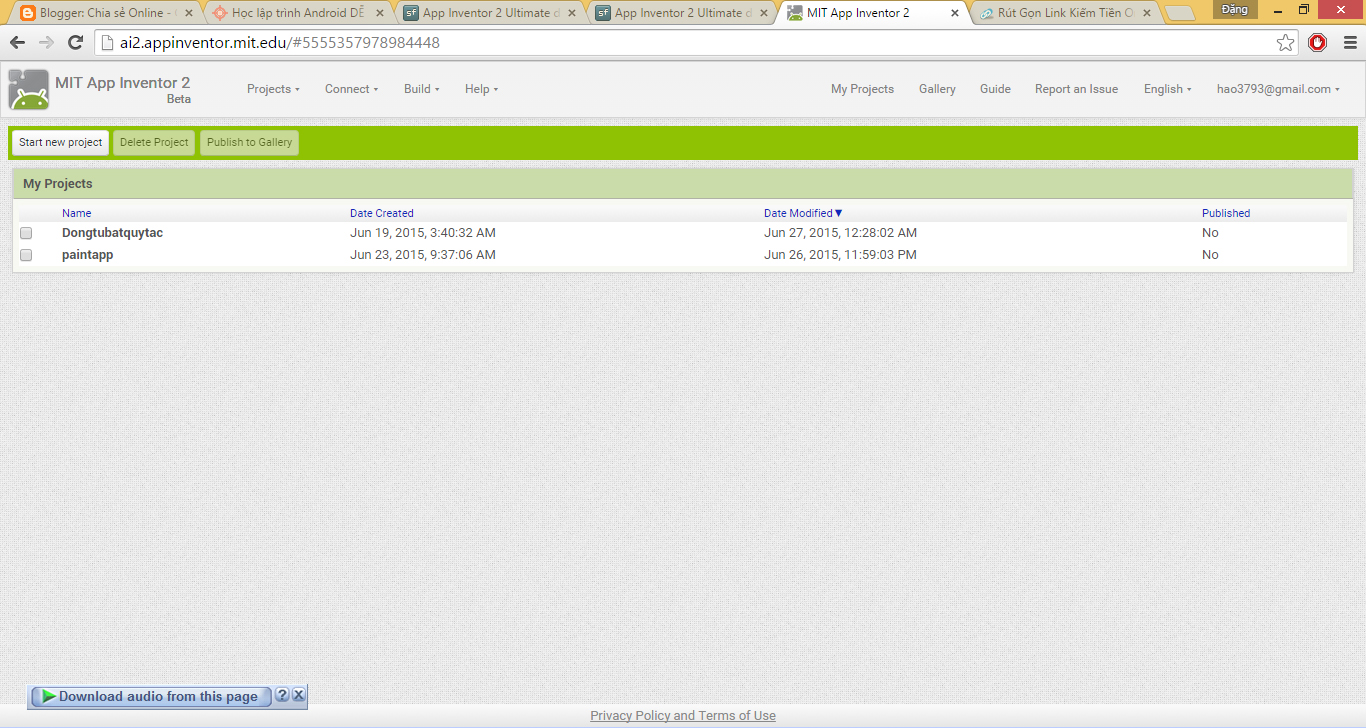Screen dimensions: 1366x728
Task: Open a new browser tab
Action: (x=1180, y=13)
